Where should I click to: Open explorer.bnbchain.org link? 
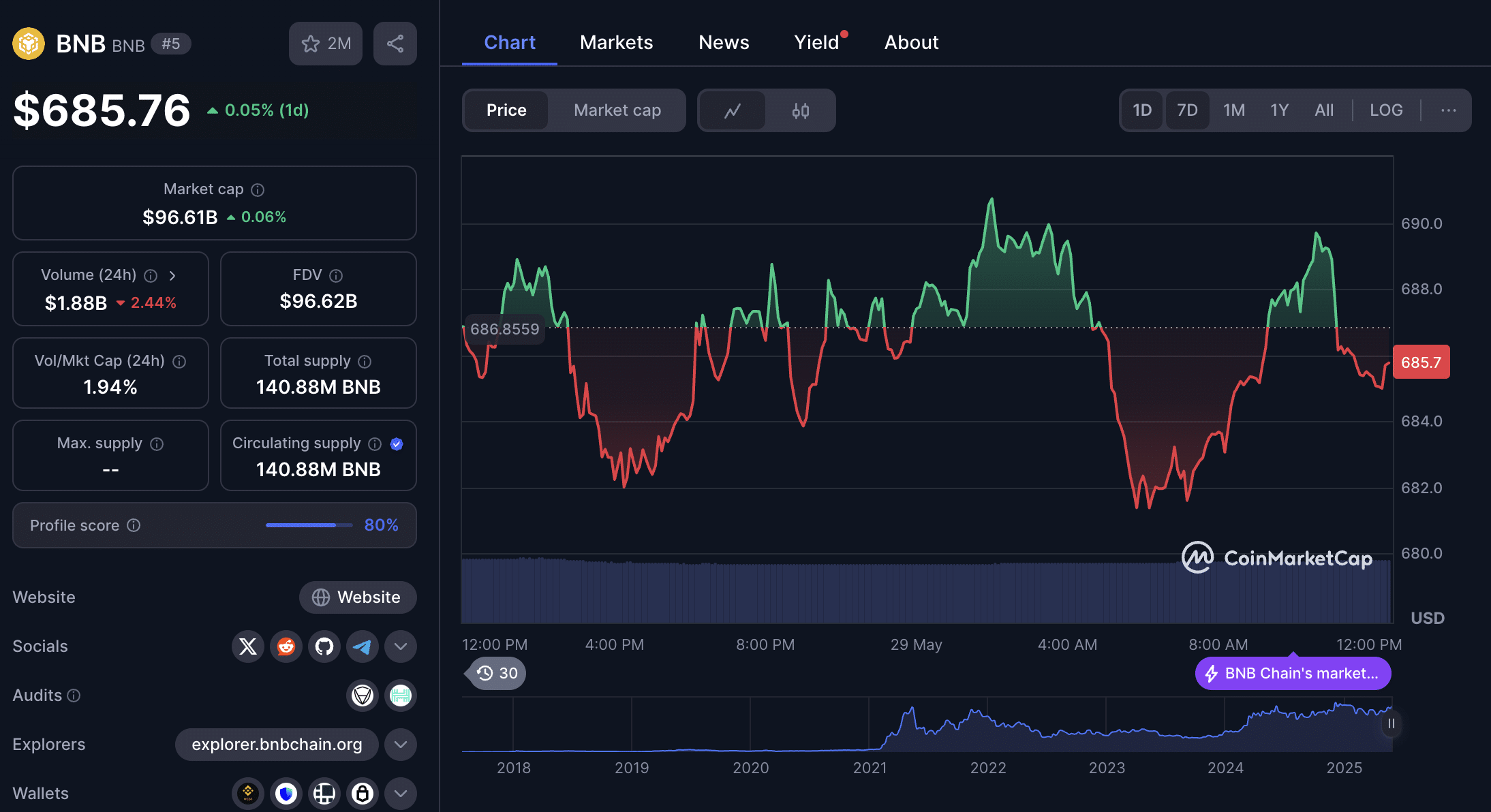[x=277, y=745]
